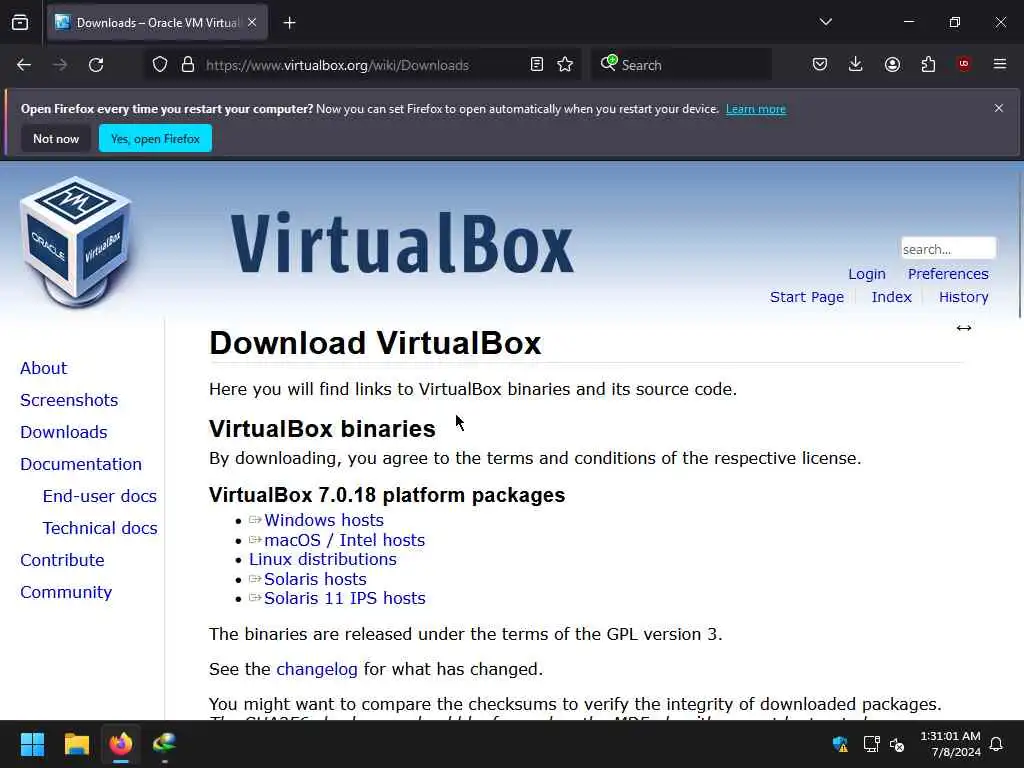Dismiss the Firefox startup notification bar
Screen dimensions: 1024x768
pos(999,108)
